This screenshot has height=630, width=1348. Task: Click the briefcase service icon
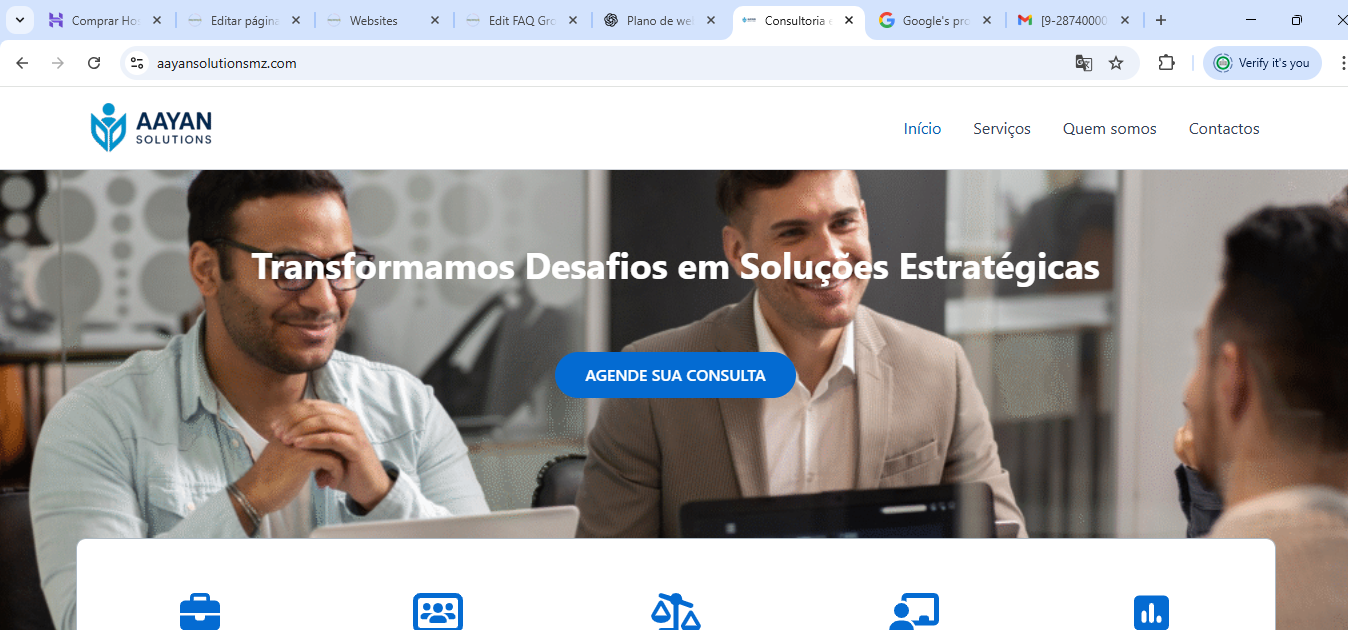pyautogui.click(x=200, y=611)
